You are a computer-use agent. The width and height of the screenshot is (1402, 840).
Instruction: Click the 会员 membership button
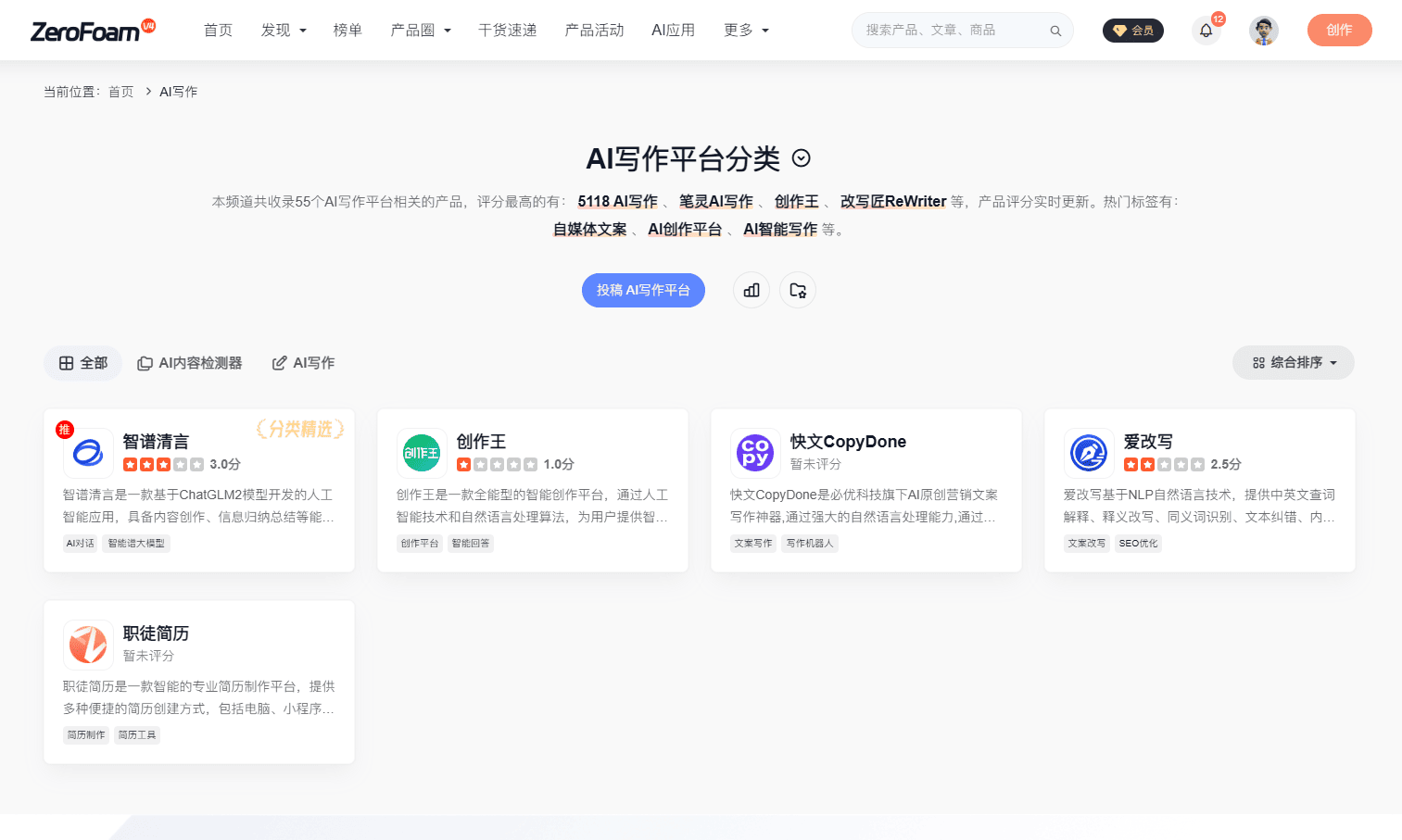pyautogui.click(x=1132, y=31)
